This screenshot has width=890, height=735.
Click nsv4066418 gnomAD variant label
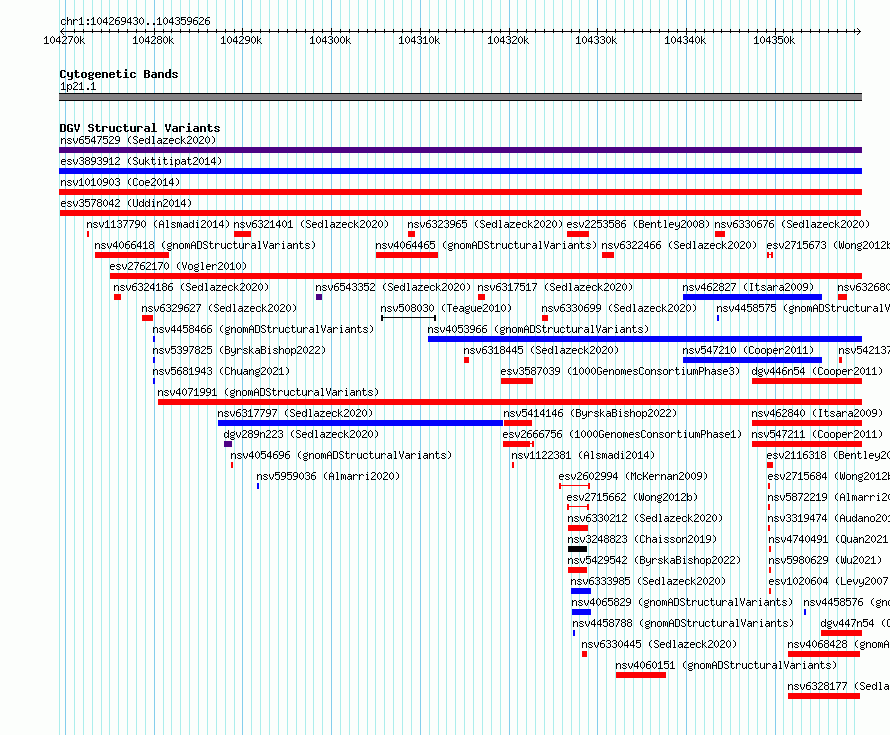205,245
